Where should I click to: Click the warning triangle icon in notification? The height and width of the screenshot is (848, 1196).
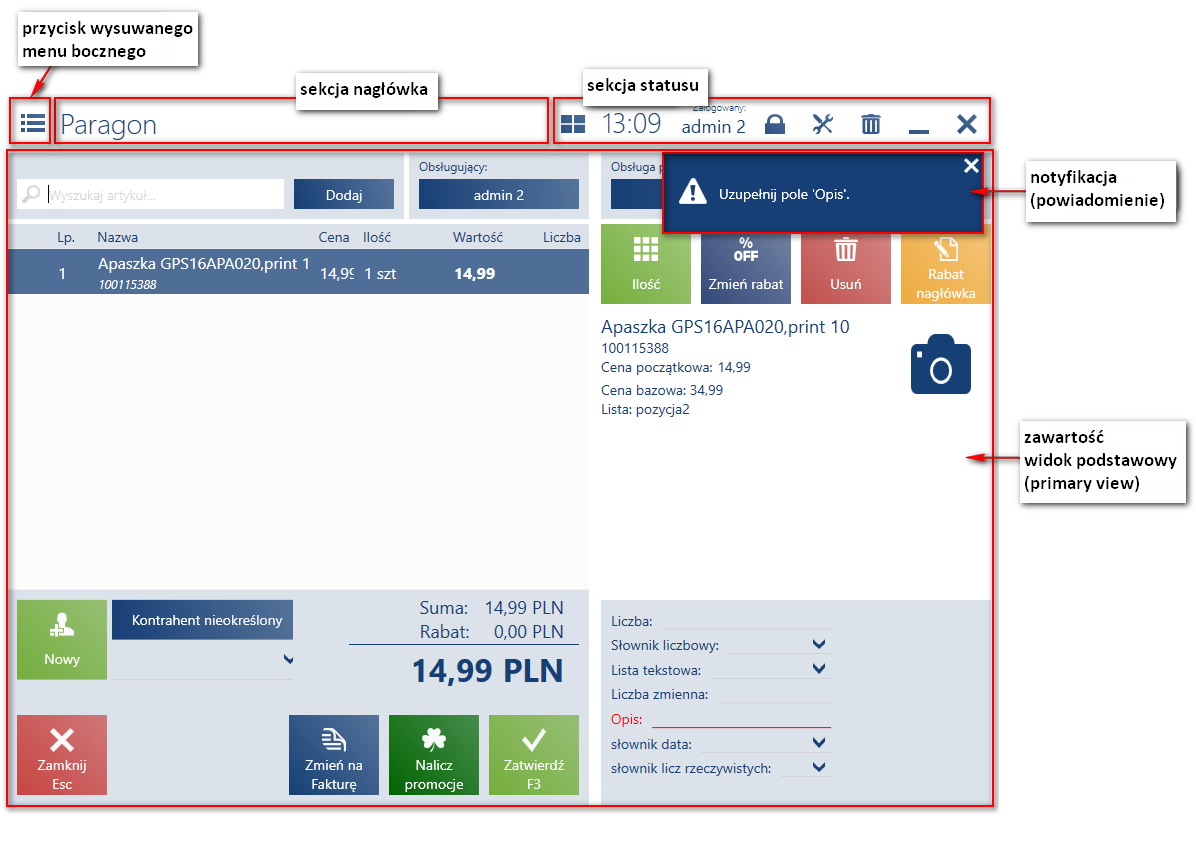click(693, 191)
